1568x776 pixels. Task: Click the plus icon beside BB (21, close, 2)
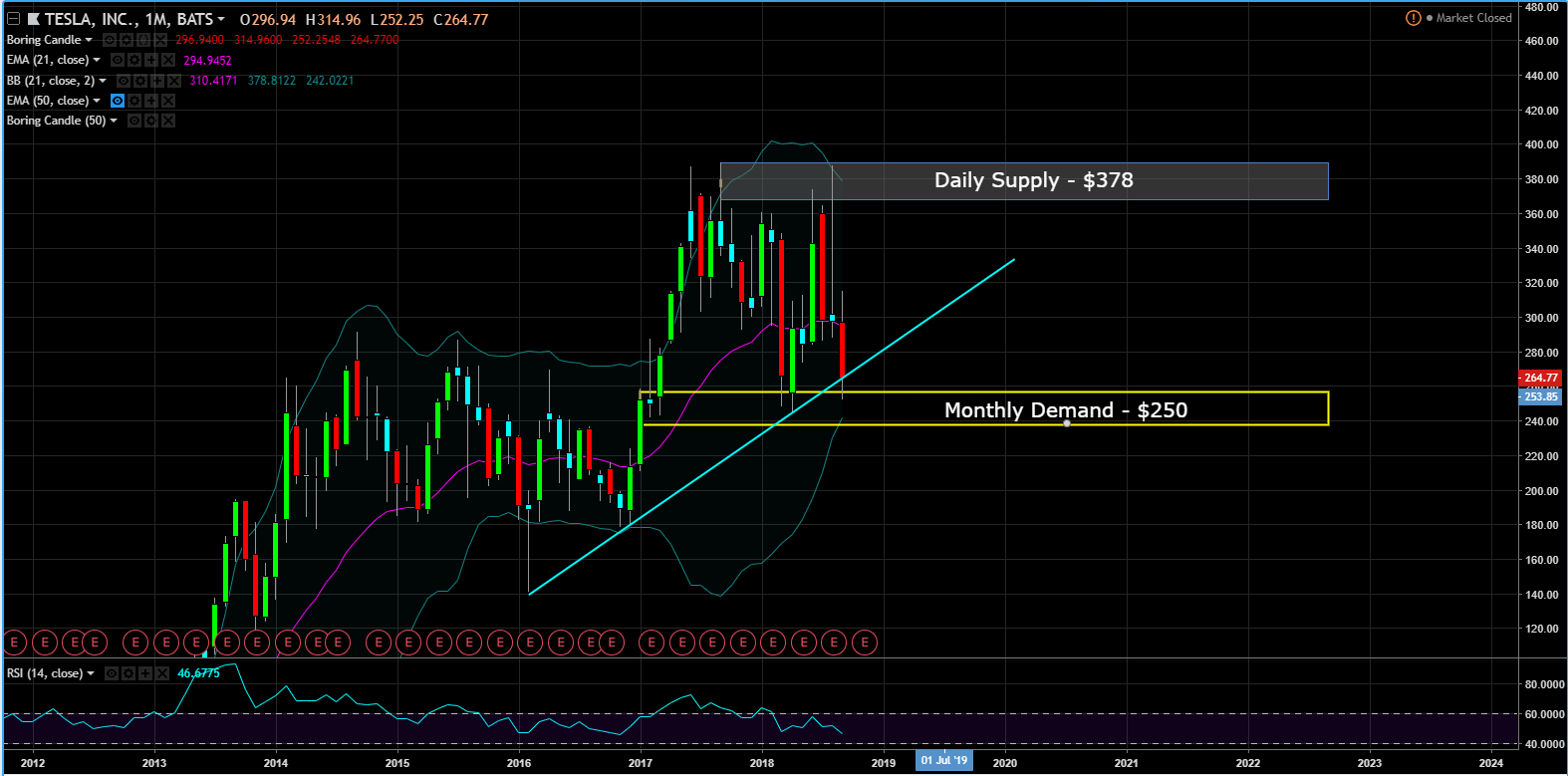[157, 81]
